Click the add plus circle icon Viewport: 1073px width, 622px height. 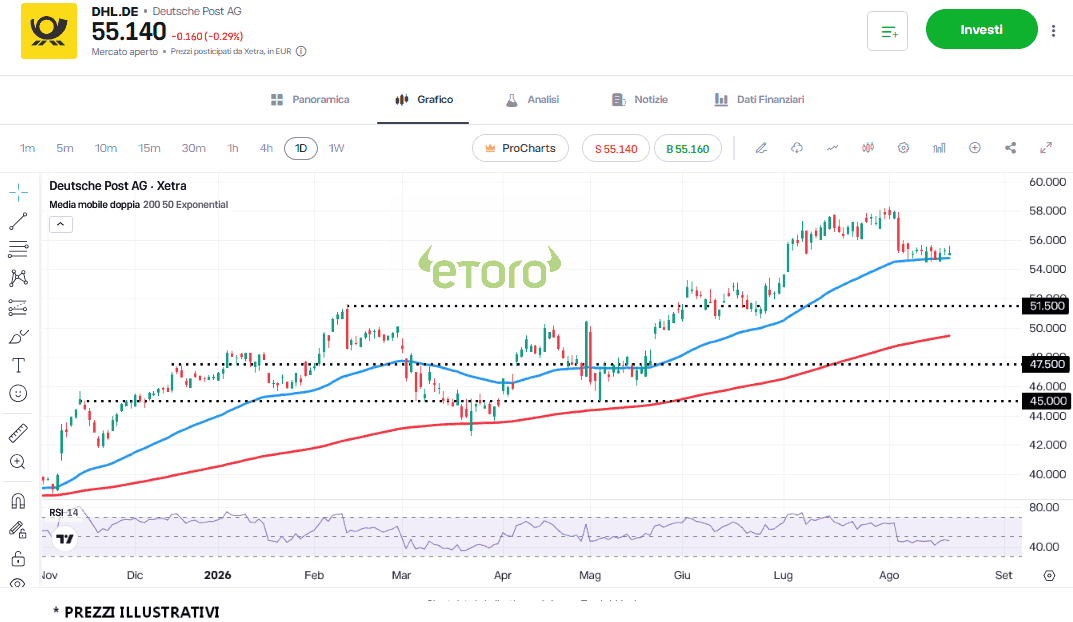pyautogui.click(x=974, y=148)
